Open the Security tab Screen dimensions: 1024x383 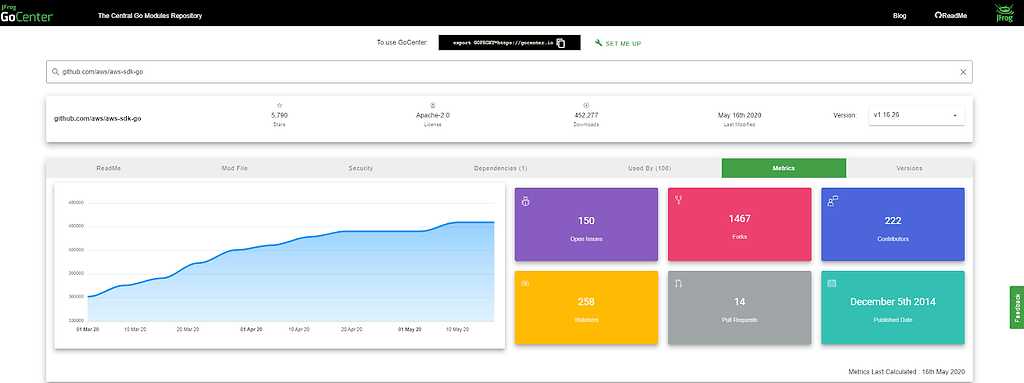pyautogui.click(x=360, y=168)
